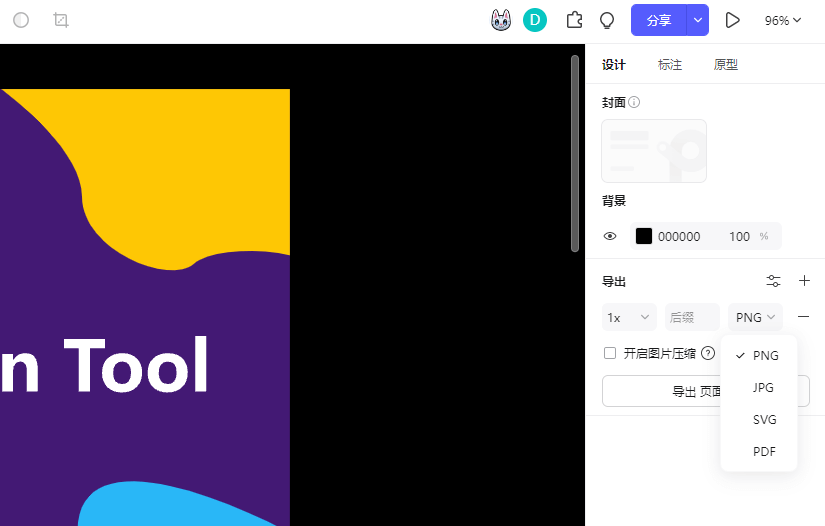Click the info icon next to 封面
Image resolution: width=825 pixels, height=526 pixels.
click(634, 102)
